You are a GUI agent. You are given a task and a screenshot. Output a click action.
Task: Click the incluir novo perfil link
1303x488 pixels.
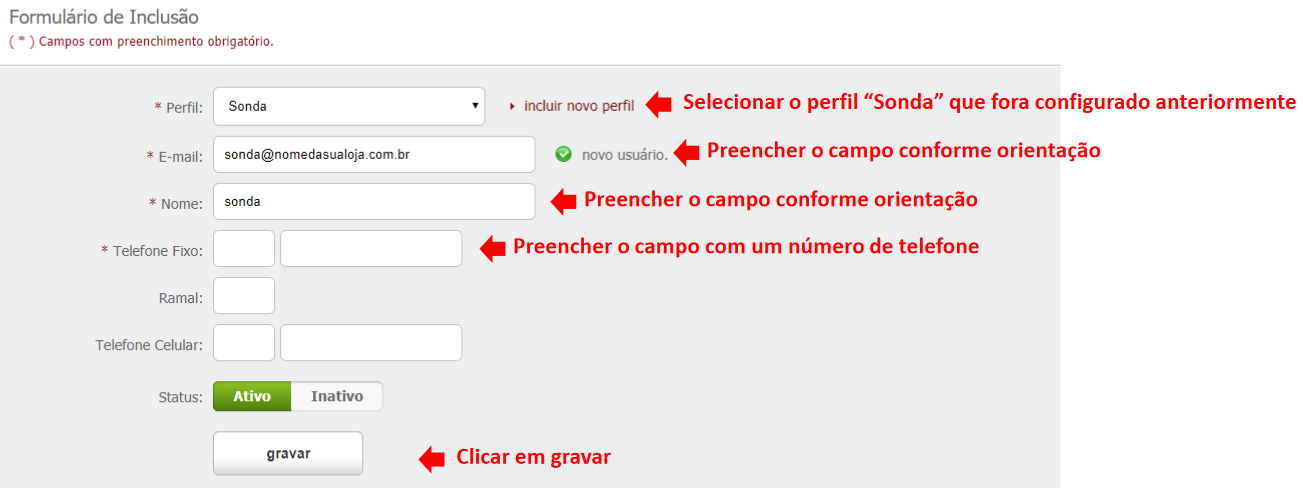[x=579, y=106]
